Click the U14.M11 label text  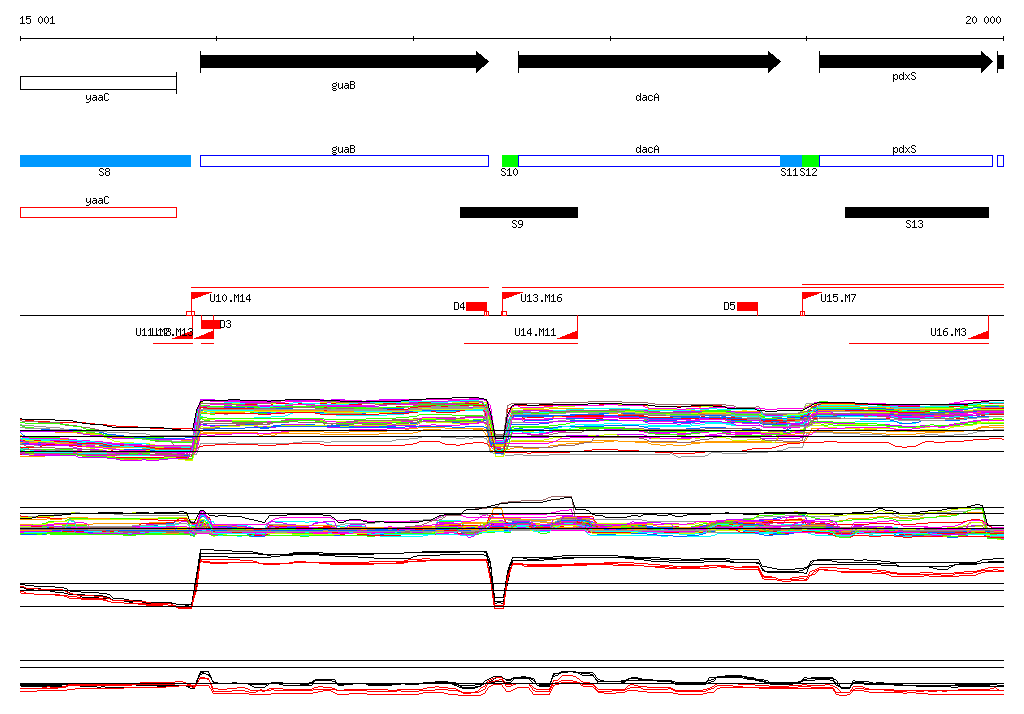pos(535,332)
